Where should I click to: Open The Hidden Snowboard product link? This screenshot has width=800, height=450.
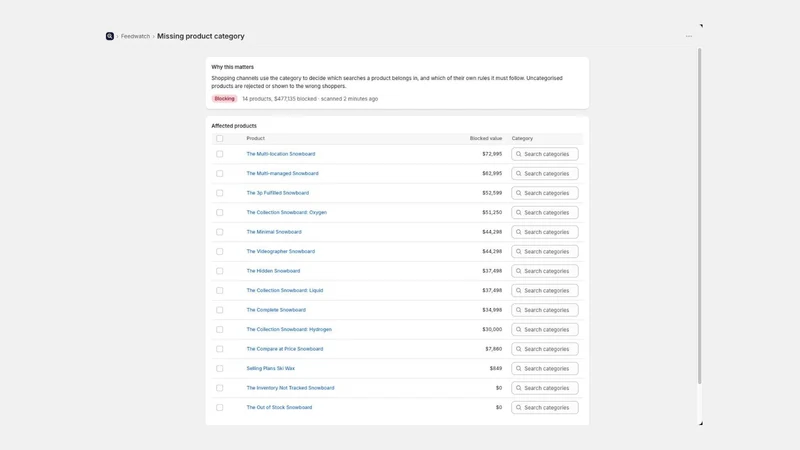click(x=273, y=271)
